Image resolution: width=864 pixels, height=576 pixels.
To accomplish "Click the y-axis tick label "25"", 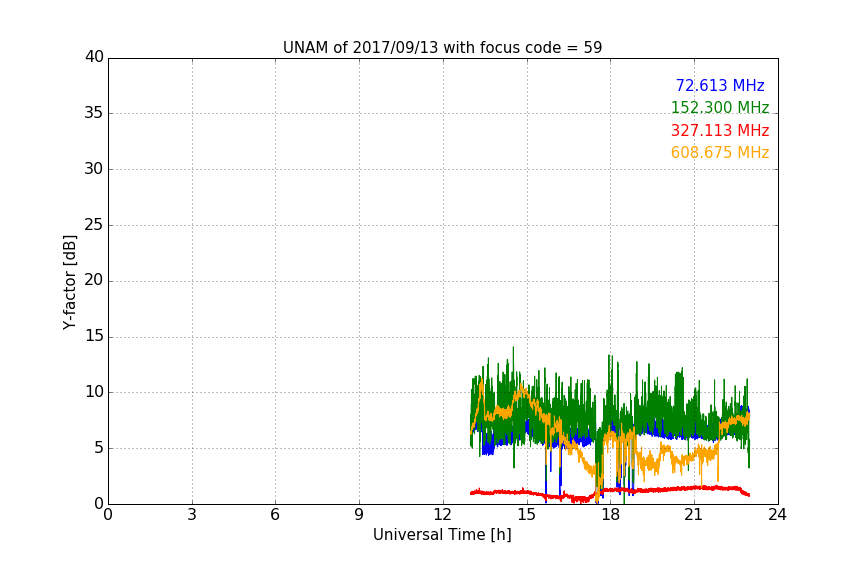I will (94, 225).
